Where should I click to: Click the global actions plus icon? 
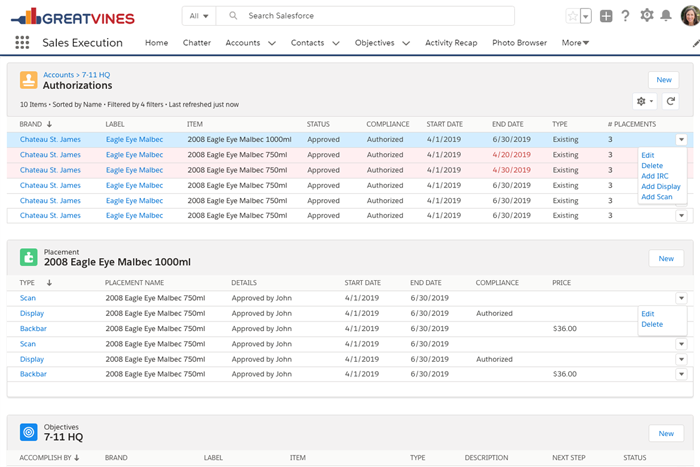pyautogui.click(x=606, y=16)
